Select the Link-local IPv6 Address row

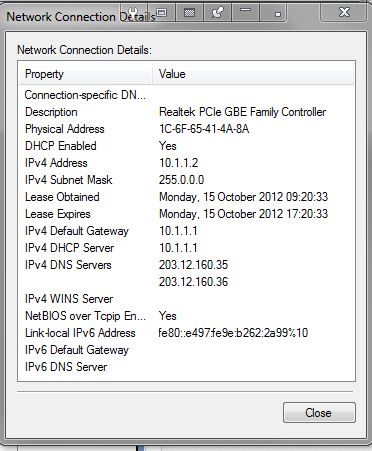[x=186, y=333]
